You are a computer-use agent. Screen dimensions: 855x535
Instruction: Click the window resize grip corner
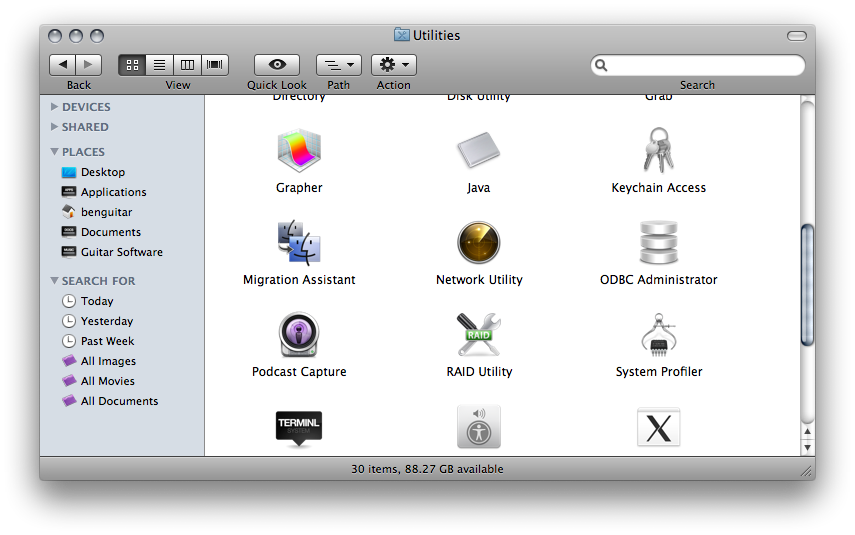coord(806,470)
